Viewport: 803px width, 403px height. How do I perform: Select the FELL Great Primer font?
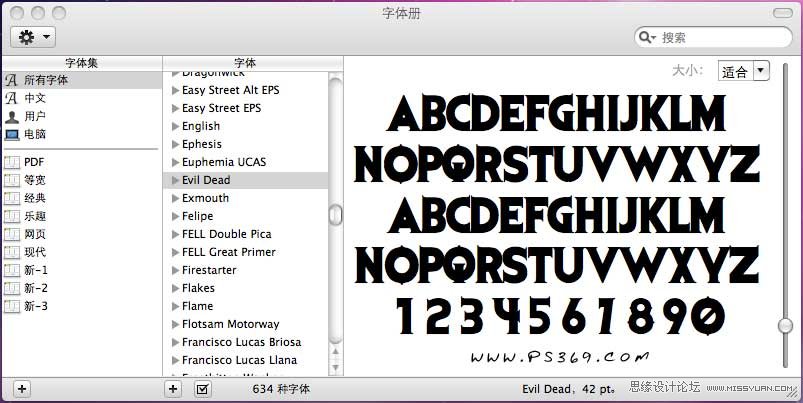pos(246,252)
